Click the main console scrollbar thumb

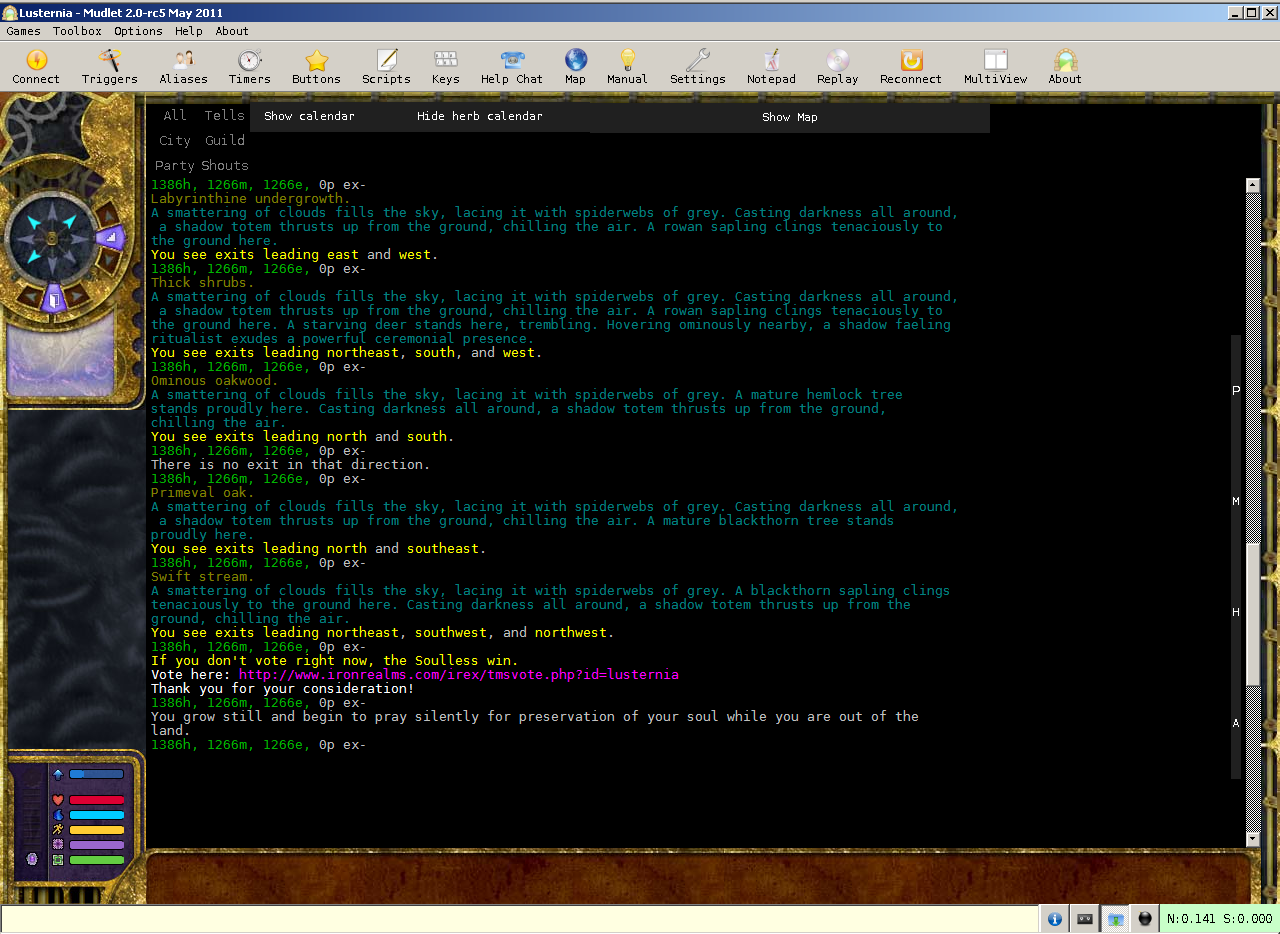tap(1253, 615)
